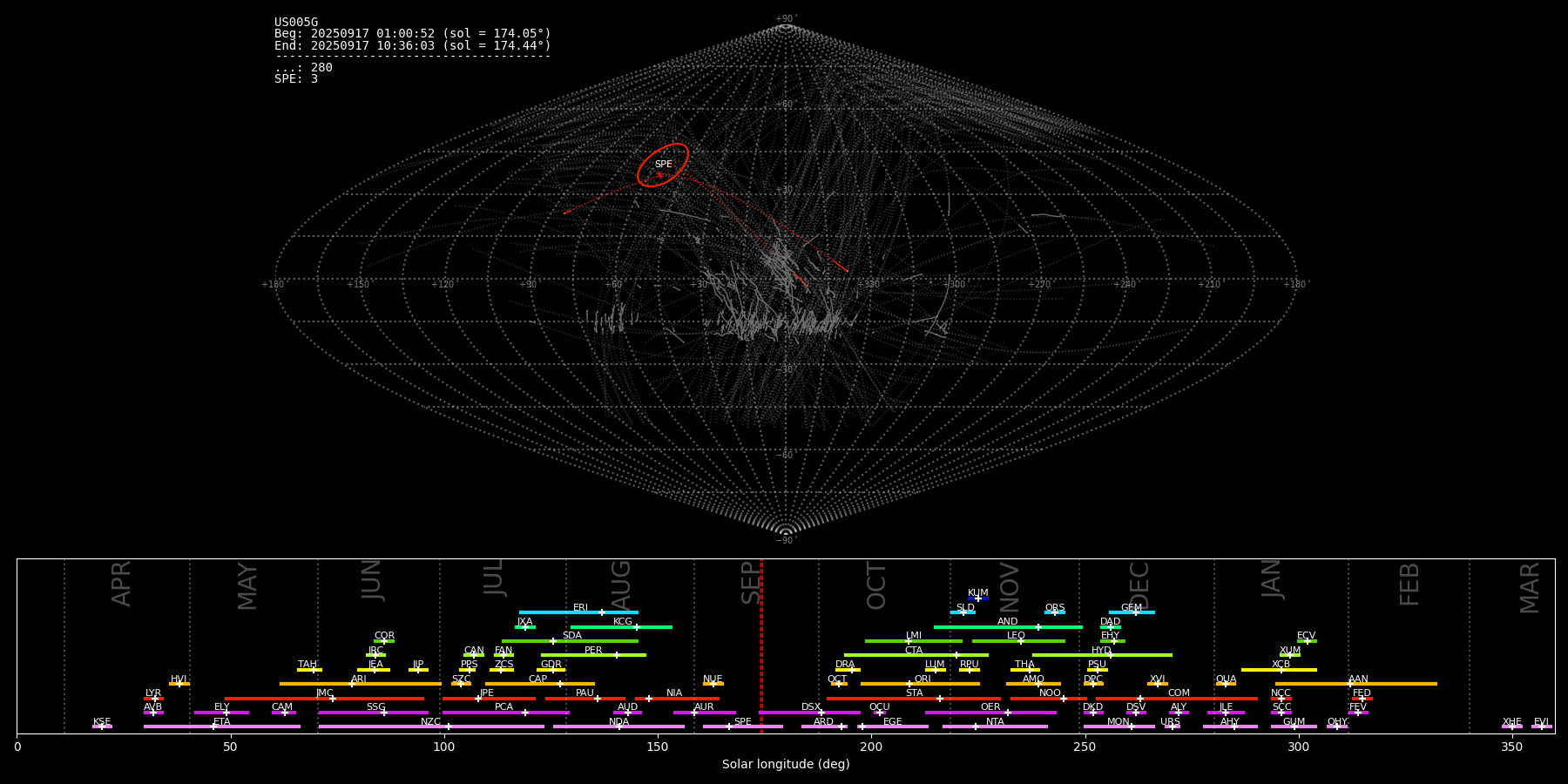1568x784 pixels.
Task: Click the '...: 280' count text
Action: click(x=303, y=67)
